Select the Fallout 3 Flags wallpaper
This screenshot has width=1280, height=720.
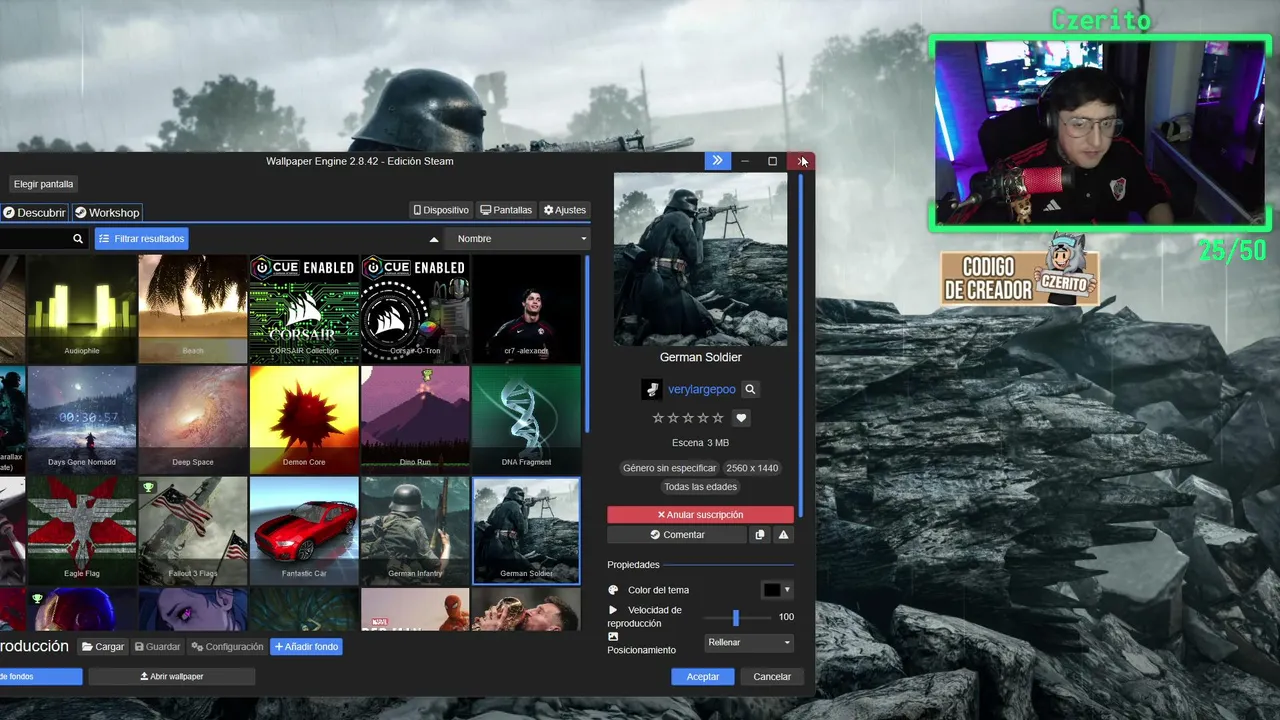coord(193,530)
